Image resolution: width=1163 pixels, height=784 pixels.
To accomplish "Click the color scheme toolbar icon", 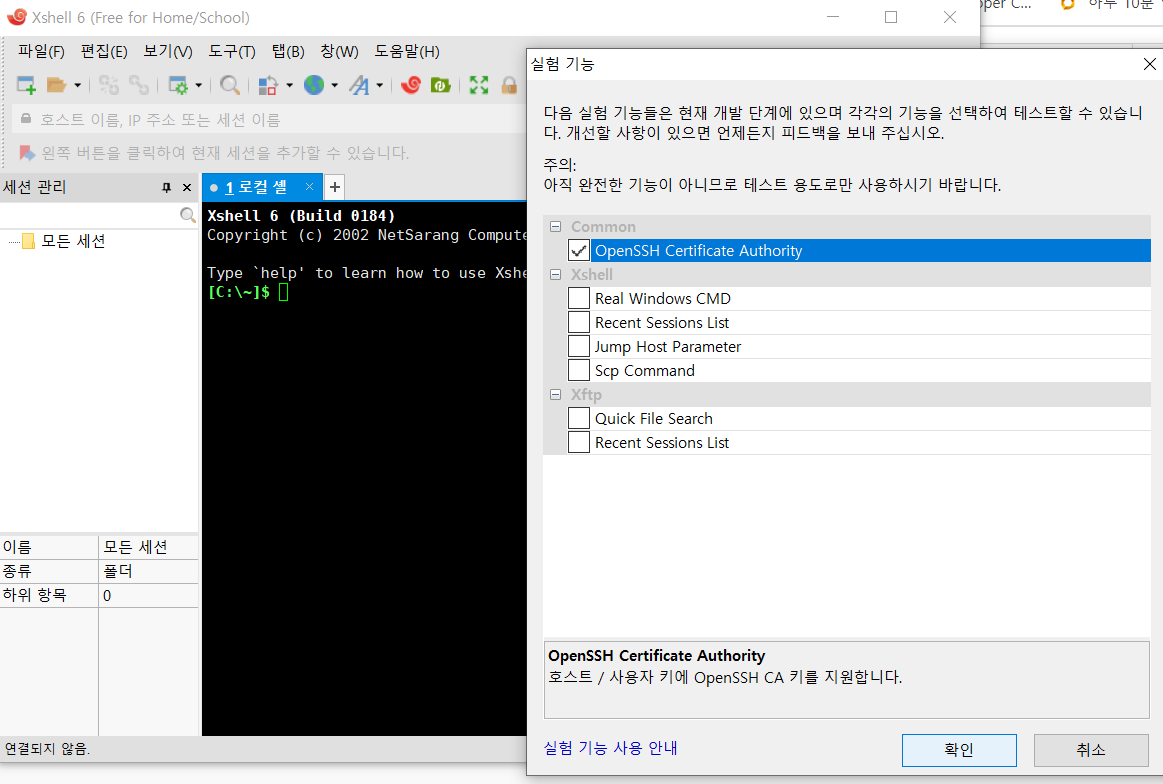I will tap(268, 85).
